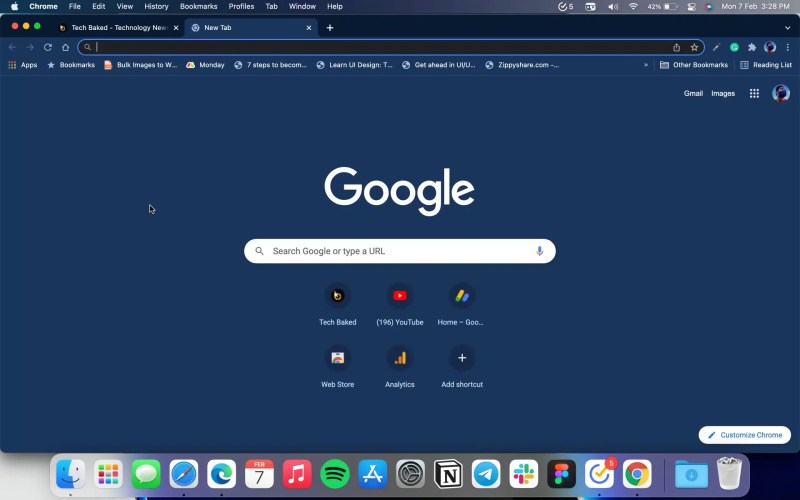This screenshot has height=500, width=800.
Task: Open the File menu
Action: pyautogui.click(x=74, y=7)
